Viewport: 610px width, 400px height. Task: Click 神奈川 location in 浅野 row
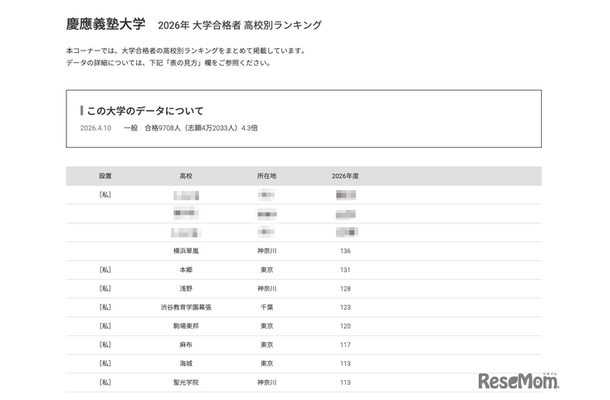(266, 288)
